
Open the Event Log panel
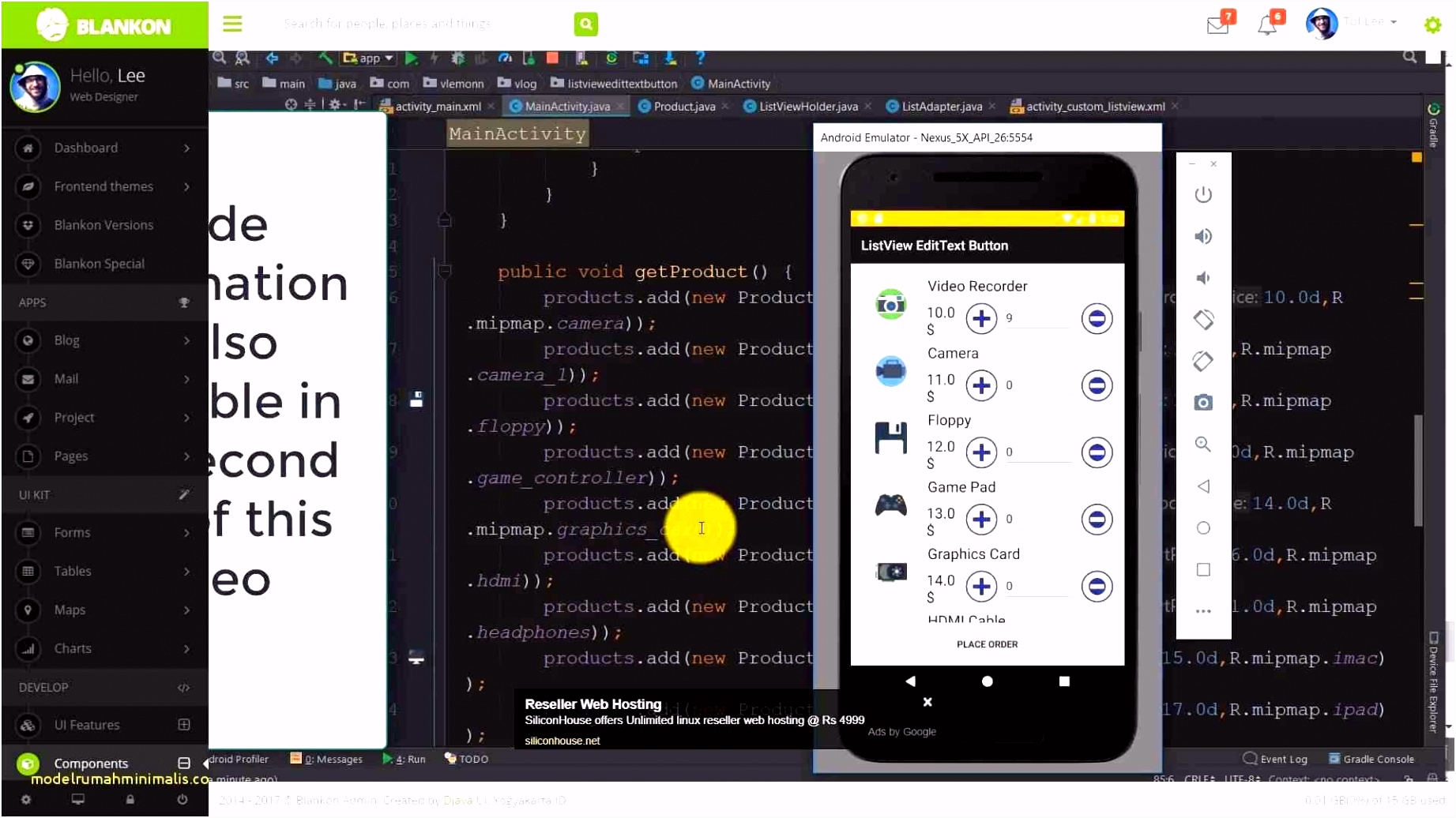(x=1275, y=760)
